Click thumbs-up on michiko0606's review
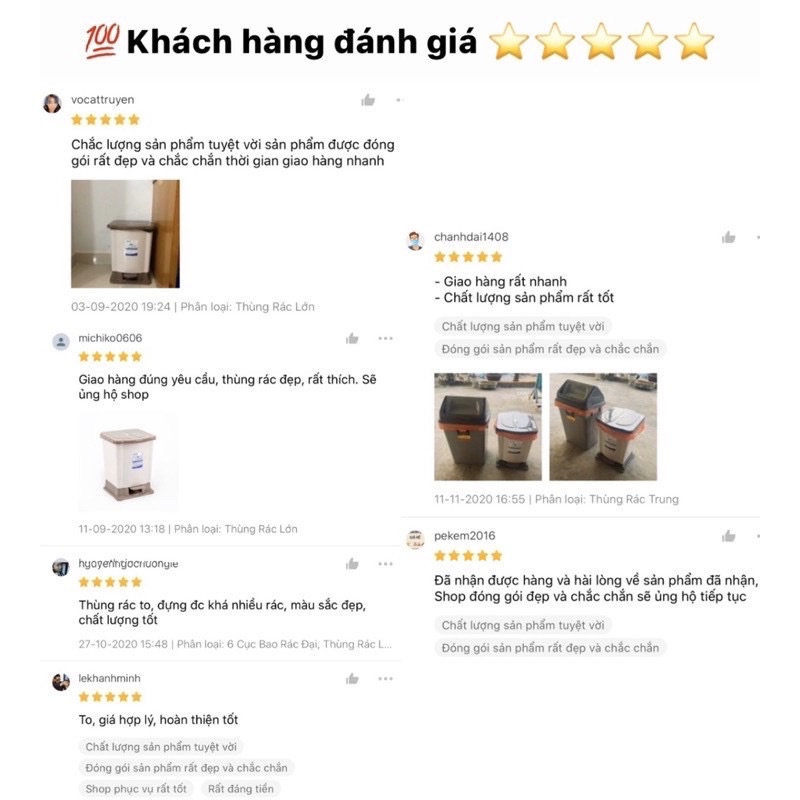 click(x=352, y=338)
